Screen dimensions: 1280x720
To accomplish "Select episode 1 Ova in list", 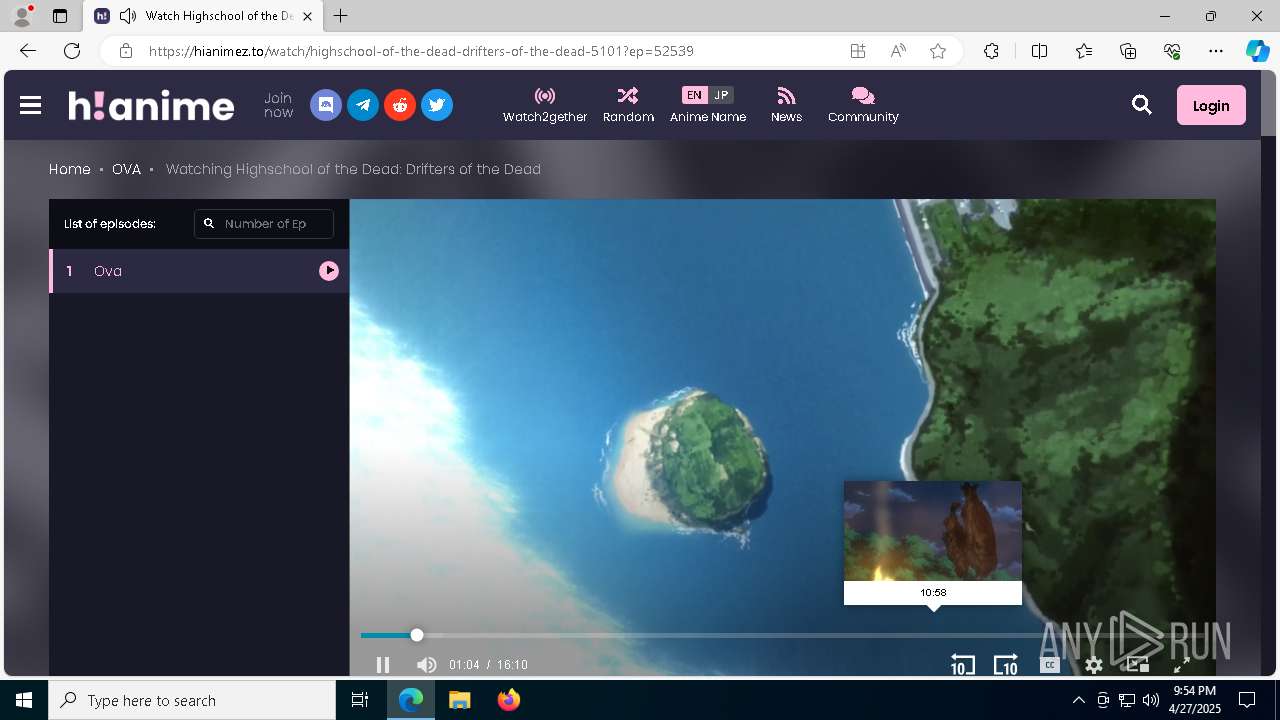I will (199, 271).
